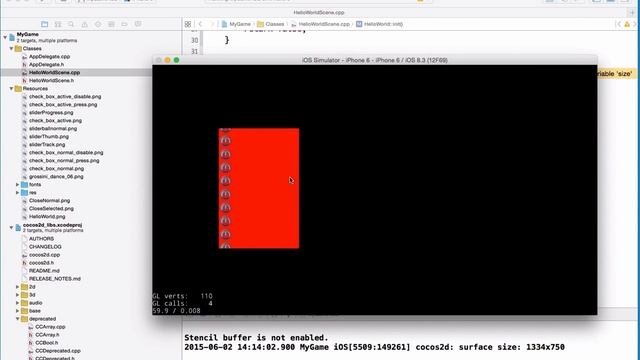
Task: Show the Symbol navigator
Action: pyautogui.click(x=58, y=24)
